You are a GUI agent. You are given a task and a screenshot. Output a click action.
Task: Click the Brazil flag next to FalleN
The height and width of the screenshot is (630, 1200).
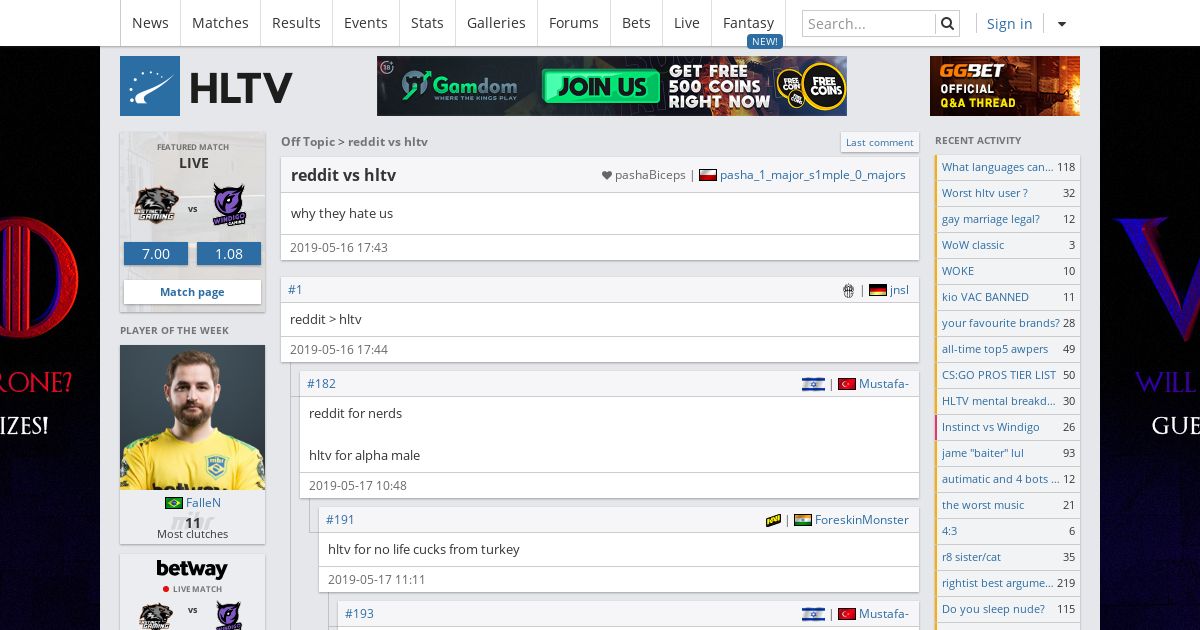coord(174,503)
